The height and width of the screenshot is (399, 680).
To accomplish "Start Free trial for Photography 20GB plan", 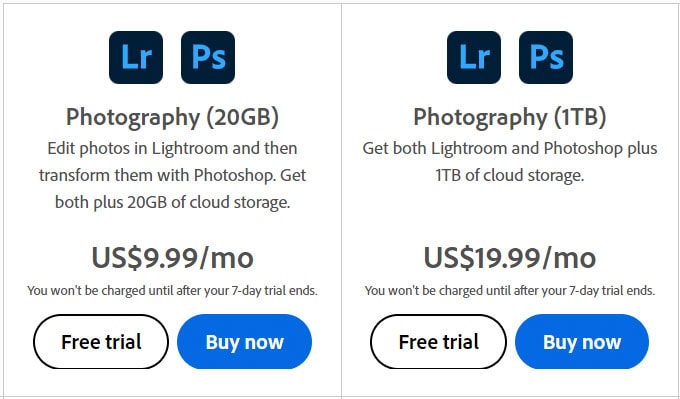I will 101,342.
